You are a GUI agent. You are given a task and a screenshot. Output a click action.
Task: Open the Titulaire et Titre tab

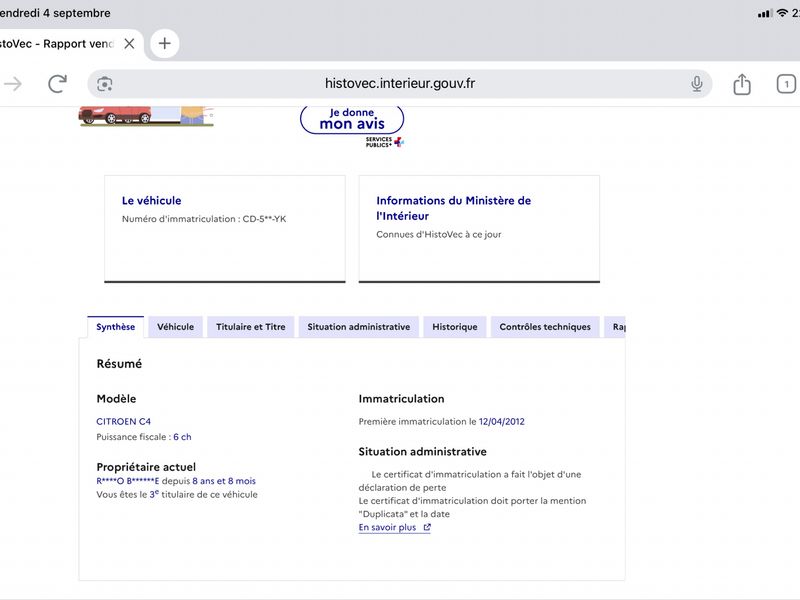click(x=251, y=327)
